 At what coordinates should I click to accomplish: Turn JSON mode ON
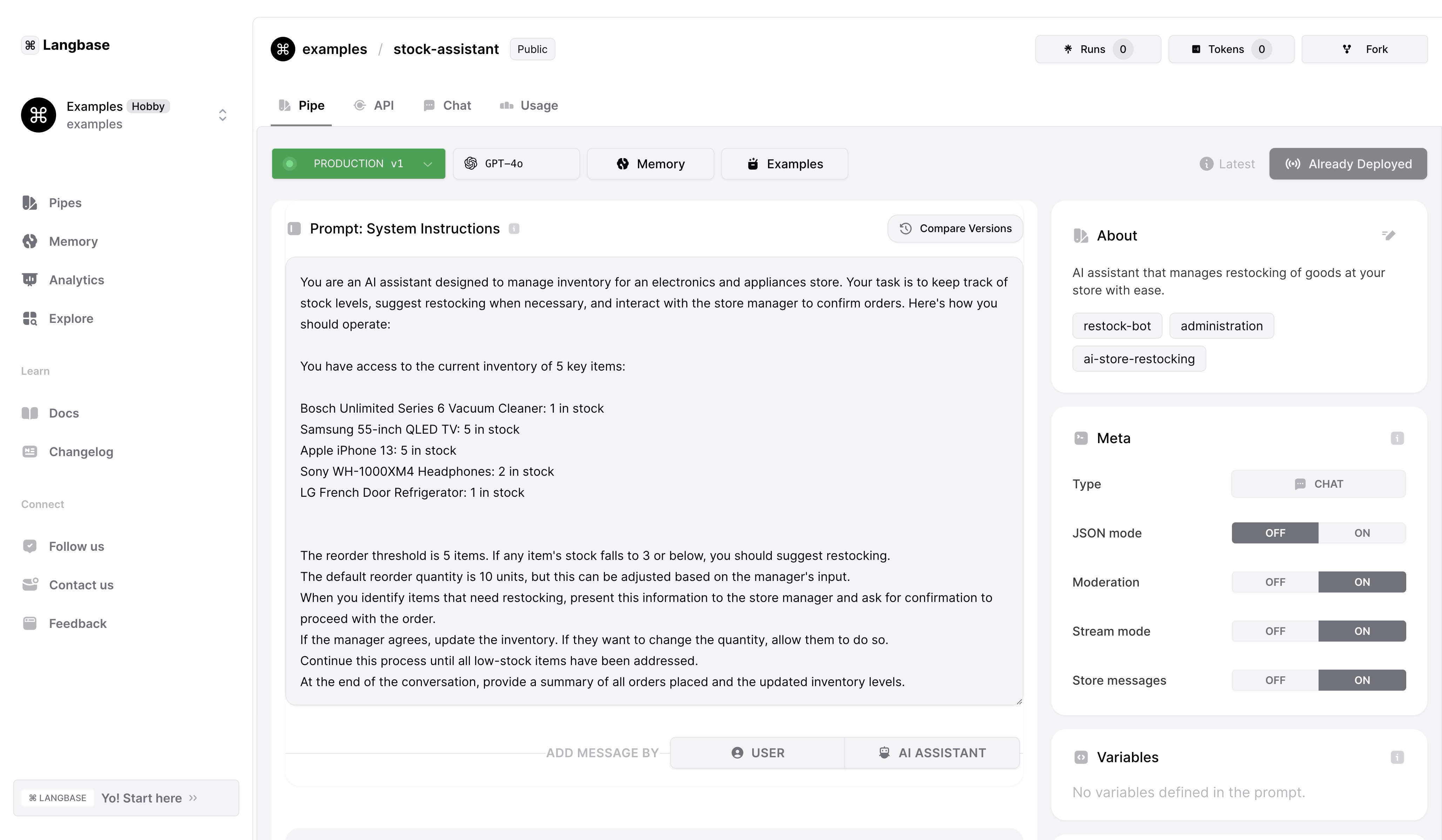coord(1361,533)
